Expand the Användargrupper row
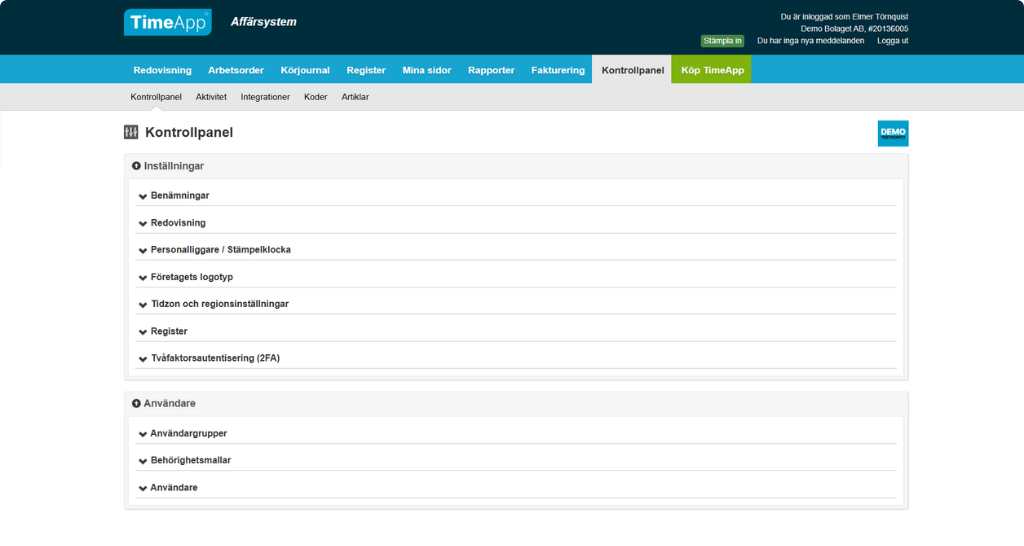The height and width of the screenshot is (546, 1024). pyautogui.click(x=188, y=434)
